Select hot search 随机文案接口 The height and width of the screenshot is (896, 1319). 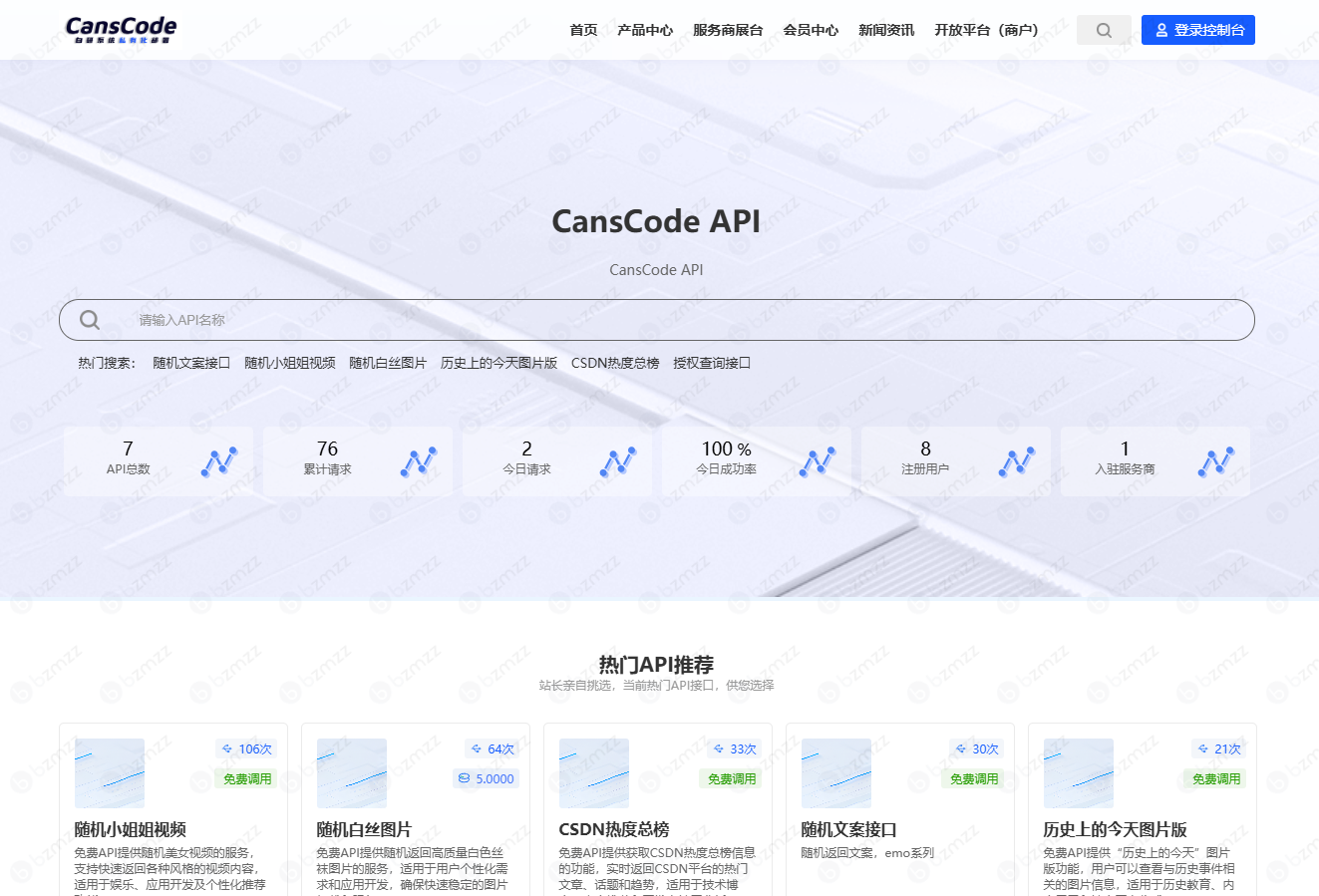(x=191, y=363)
